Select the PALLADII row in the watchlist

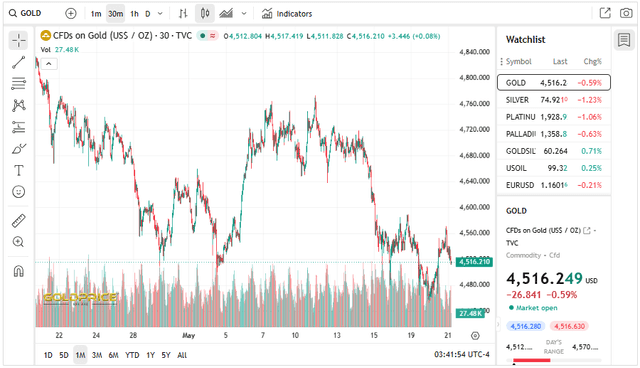click(x=554, y=134)
